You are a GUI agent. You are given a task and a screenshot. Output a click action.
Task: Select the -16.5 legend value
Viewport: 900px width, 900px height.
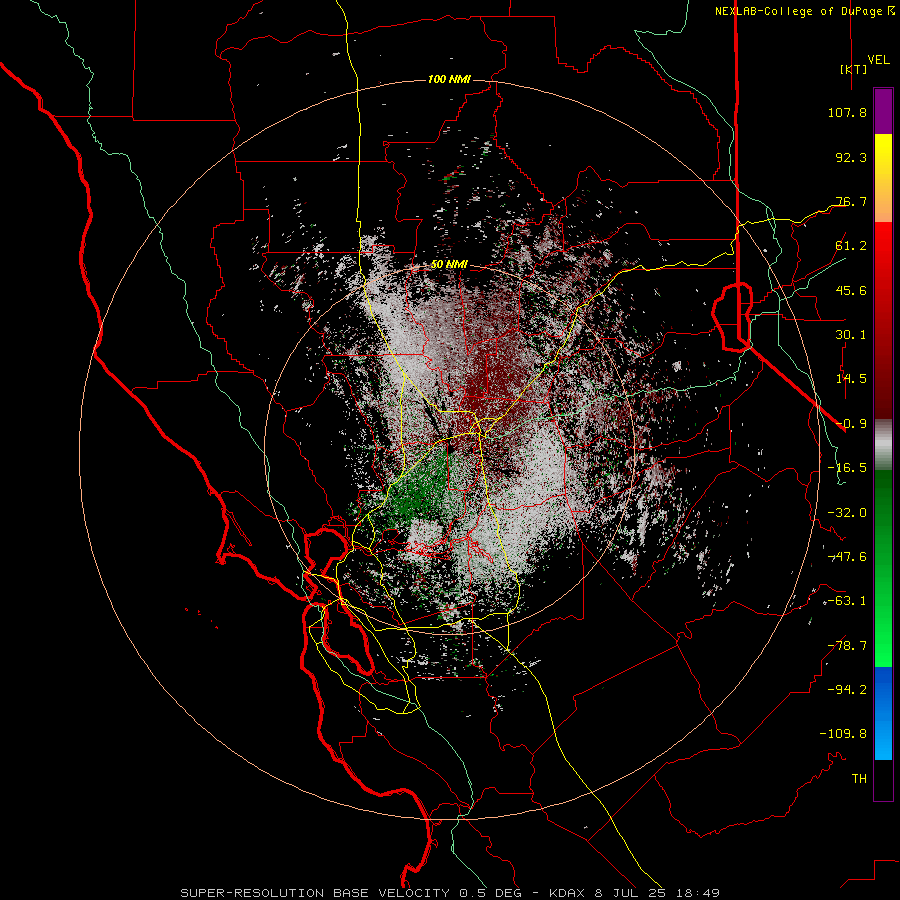(847, 468)
